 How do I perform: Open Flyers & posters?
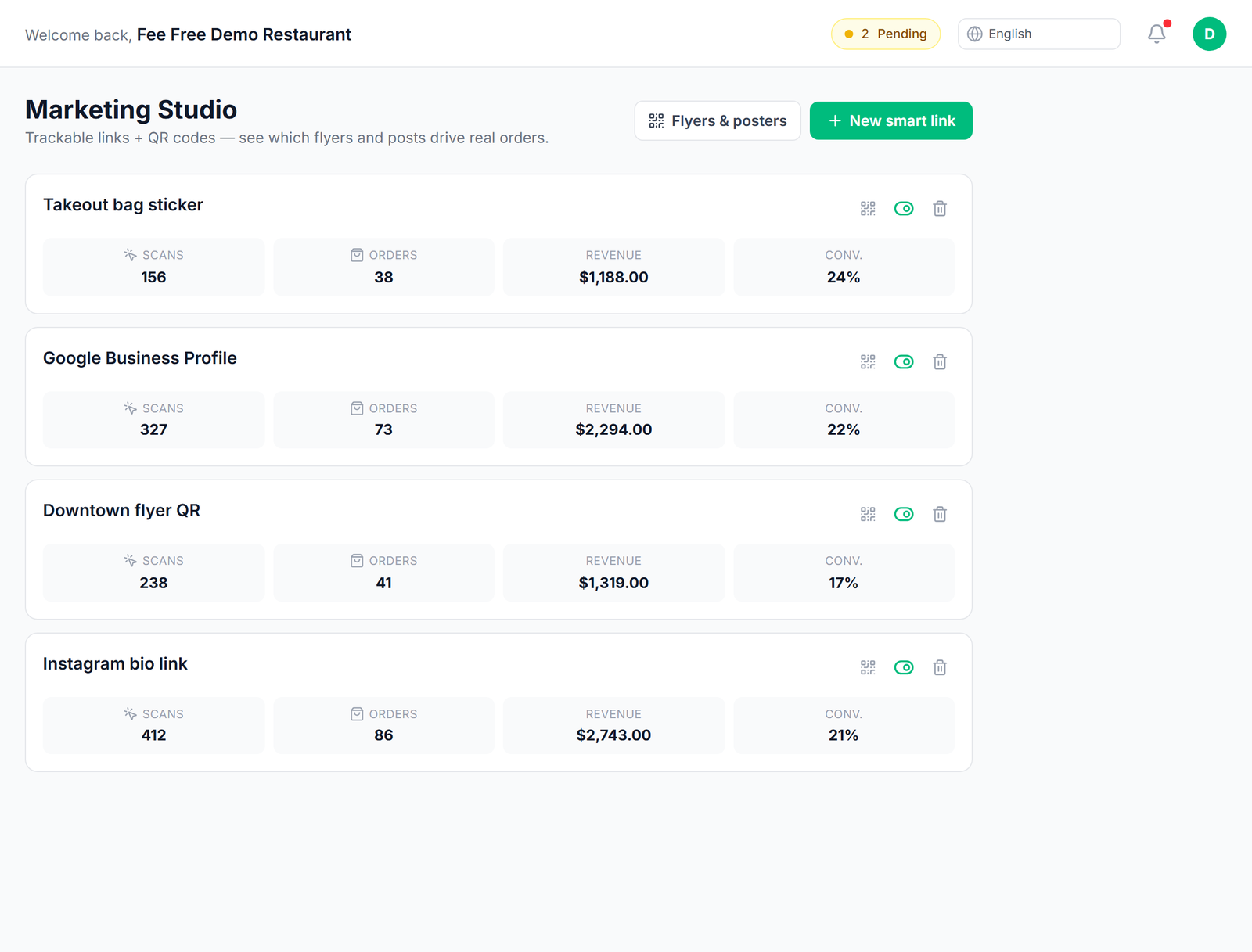pyautogui.click(x=718, y=120)
